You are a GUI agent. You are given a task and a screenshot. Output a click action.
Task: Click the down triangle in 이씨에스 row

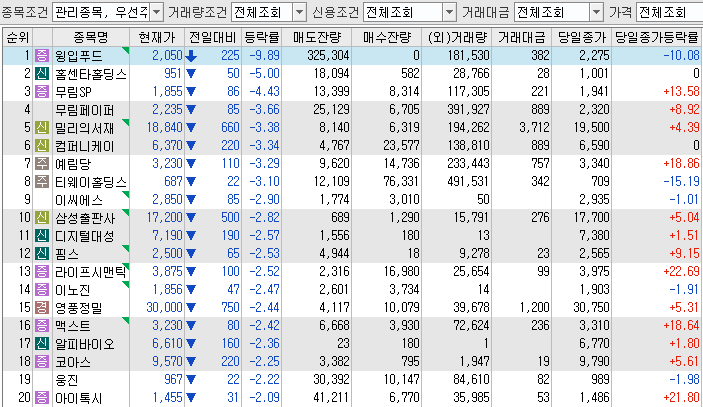click(191, 200)
